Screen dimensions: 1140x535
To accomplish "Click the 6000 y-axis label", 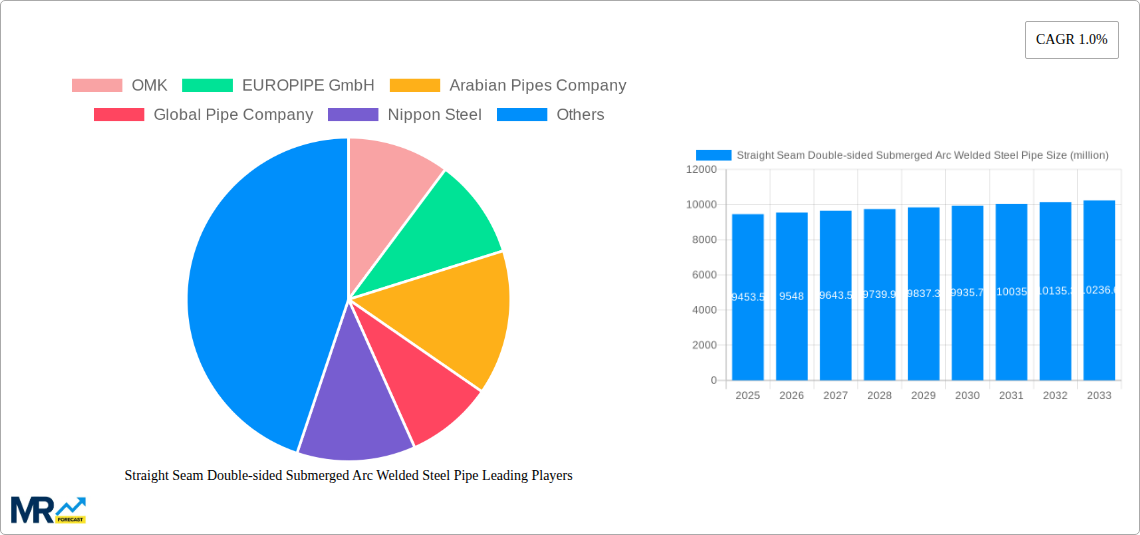I will 705,275.
